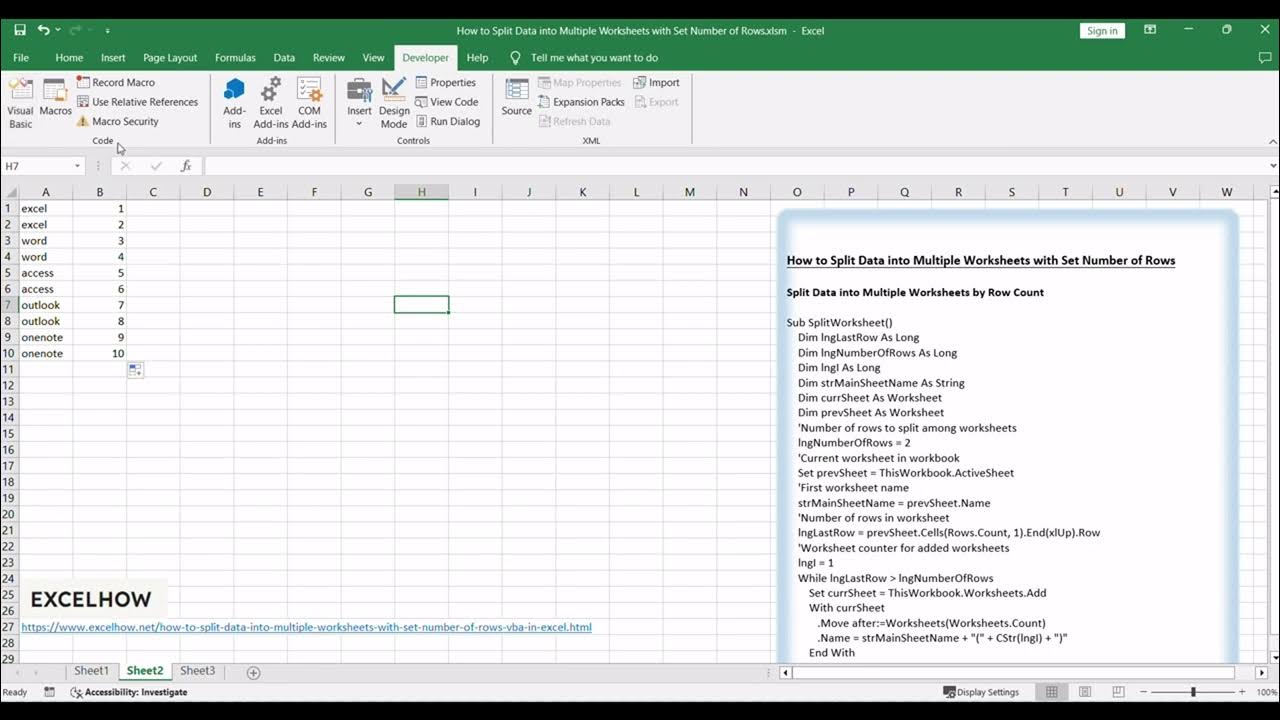
Task: Follow the excelhow.net hyperlink in row 27
Action: click(306, 627)
